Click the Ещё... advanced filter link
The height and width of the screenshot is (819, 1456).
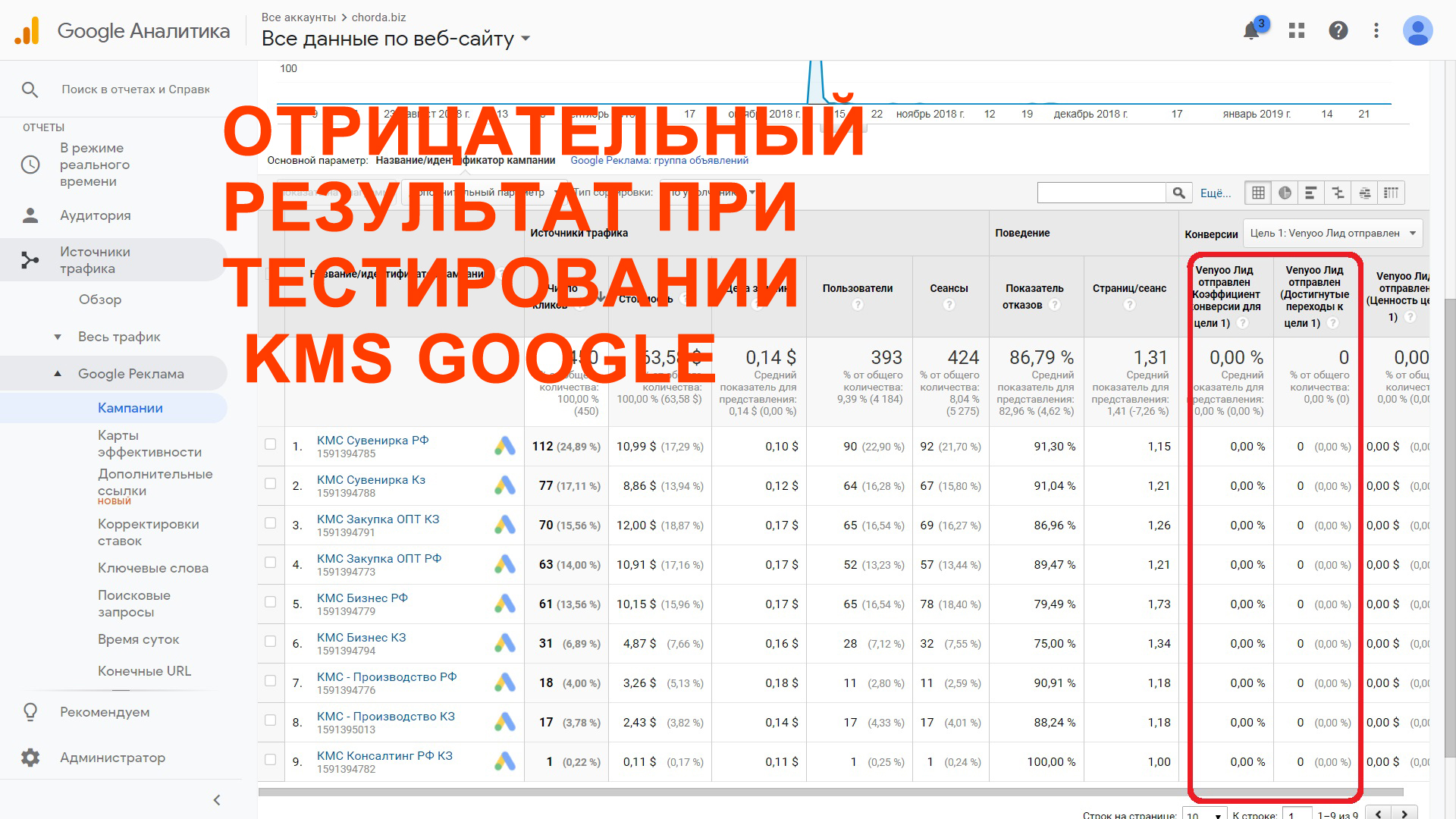(x=1216, y=193)
